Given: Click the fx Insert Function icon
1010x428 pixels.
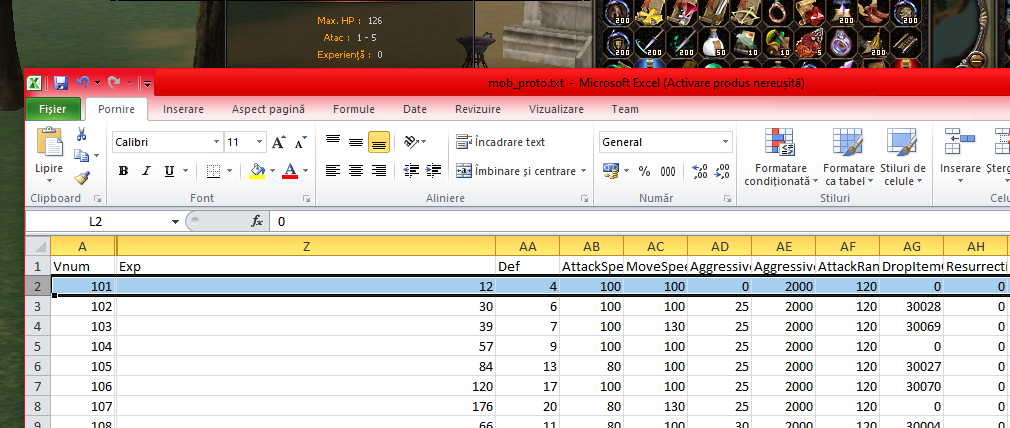Looking at the screenshot, I should point(257,222).
